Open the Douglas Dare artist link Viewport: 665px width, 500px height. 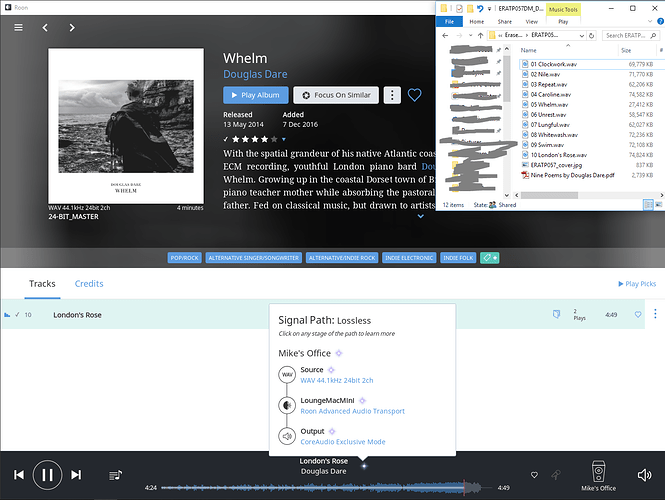click(x=255, y=74)
